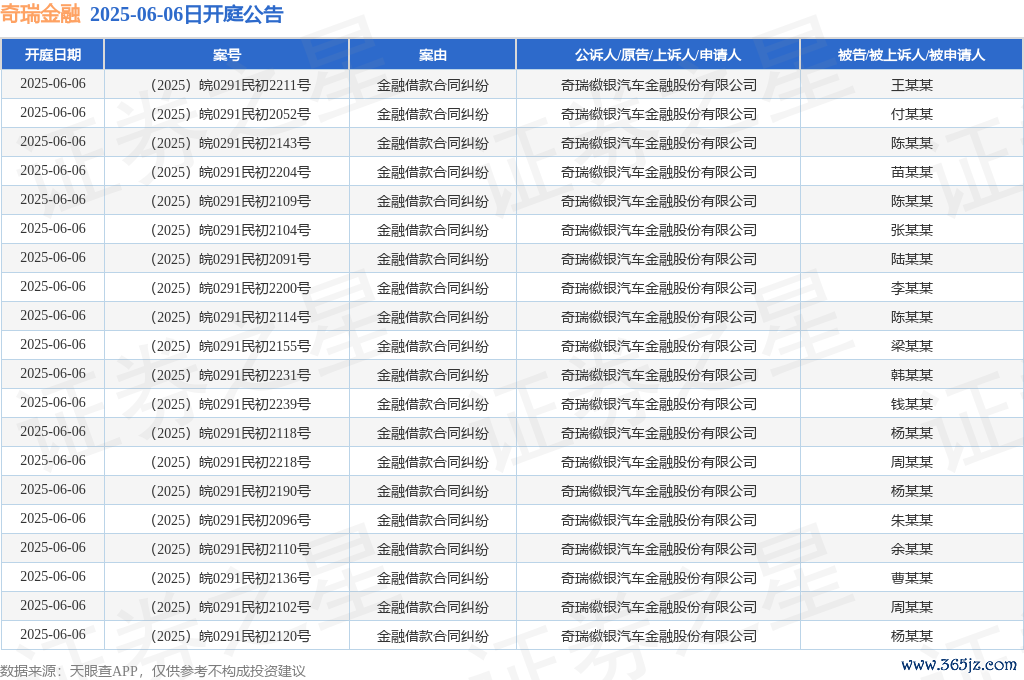Select case number 皖0291民初2136号
The image size is (1024, 680).
click(x=231, y=578)
